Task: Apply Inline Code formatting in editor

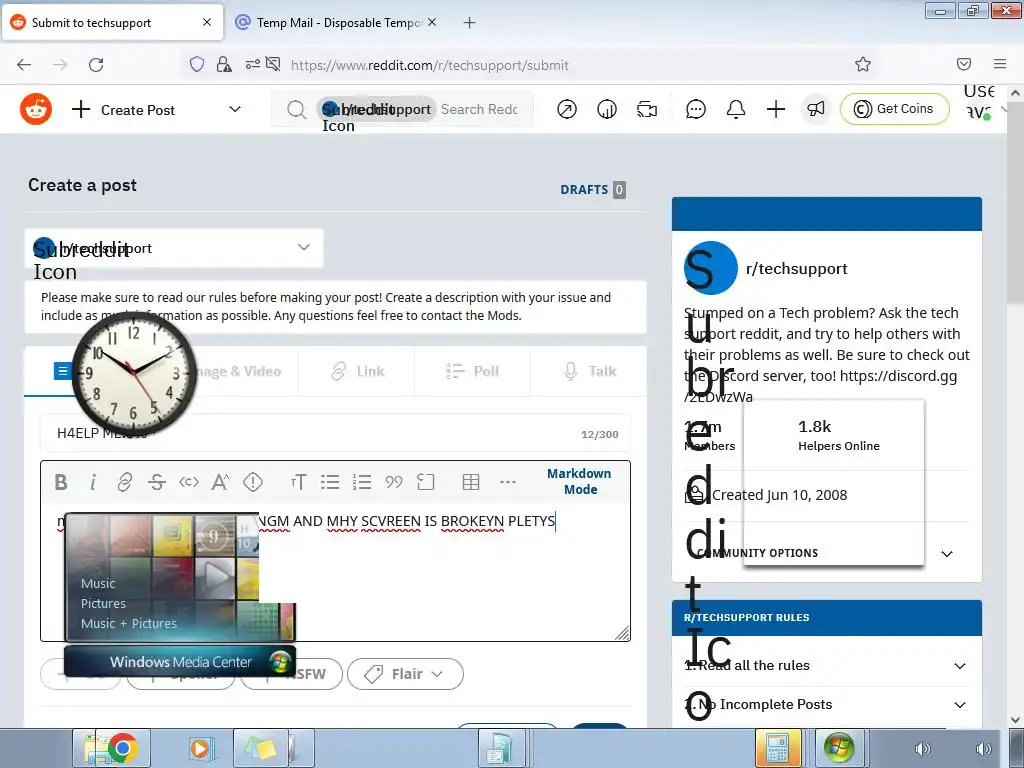Action: 189,482
